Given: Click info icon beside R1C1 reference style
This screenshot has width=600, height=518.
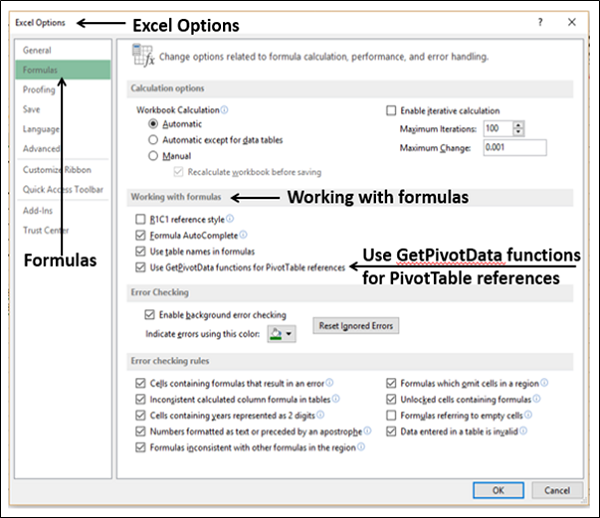Looking at the screenshot, I should point(230,218).
